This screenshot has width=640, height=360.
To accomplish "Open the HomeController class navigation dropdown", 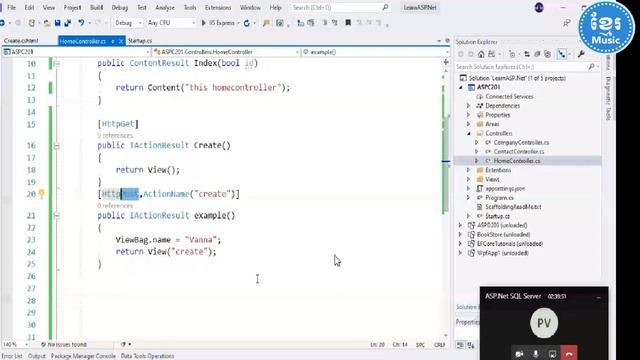I will click(226, 52).
